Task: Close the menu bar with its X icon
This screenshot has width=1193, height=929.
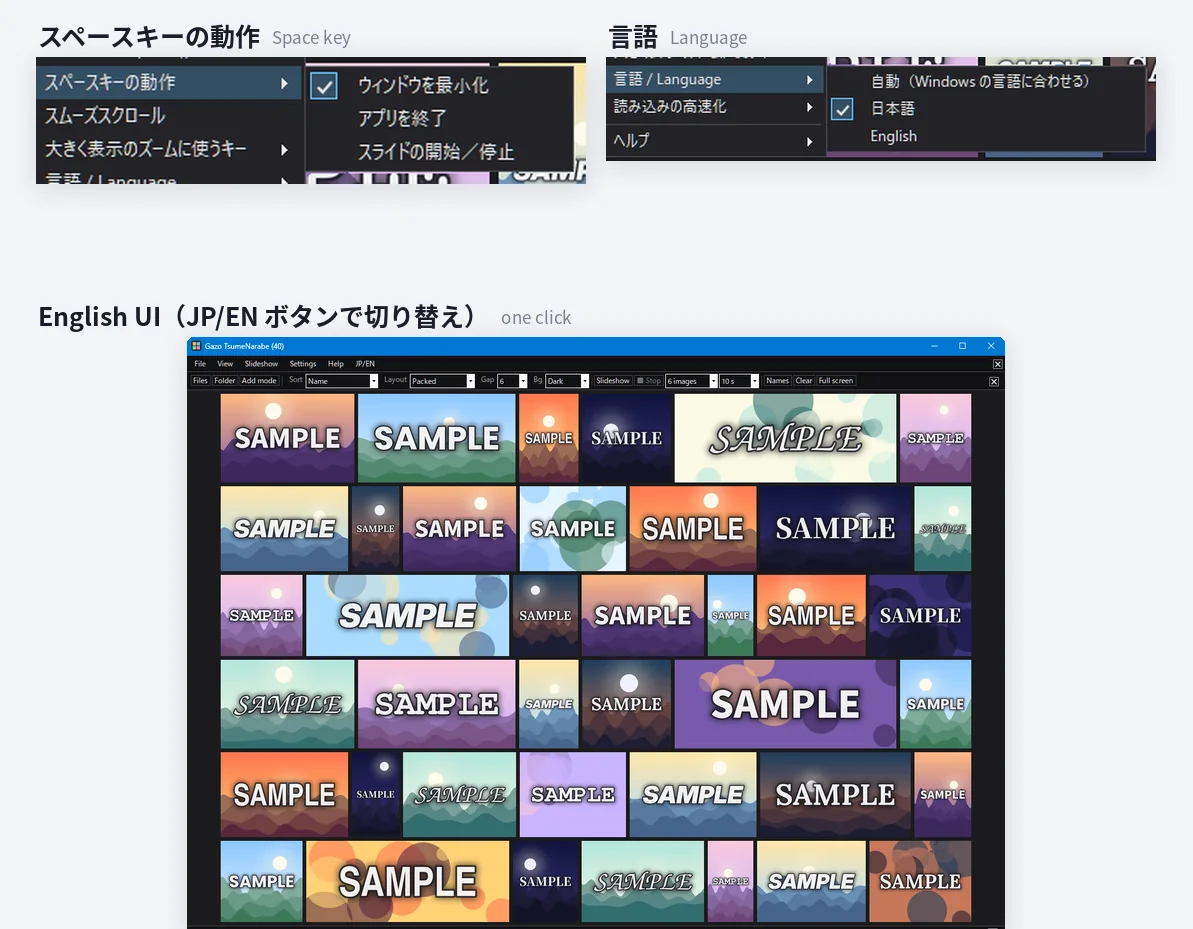Action: pos(997,364)
